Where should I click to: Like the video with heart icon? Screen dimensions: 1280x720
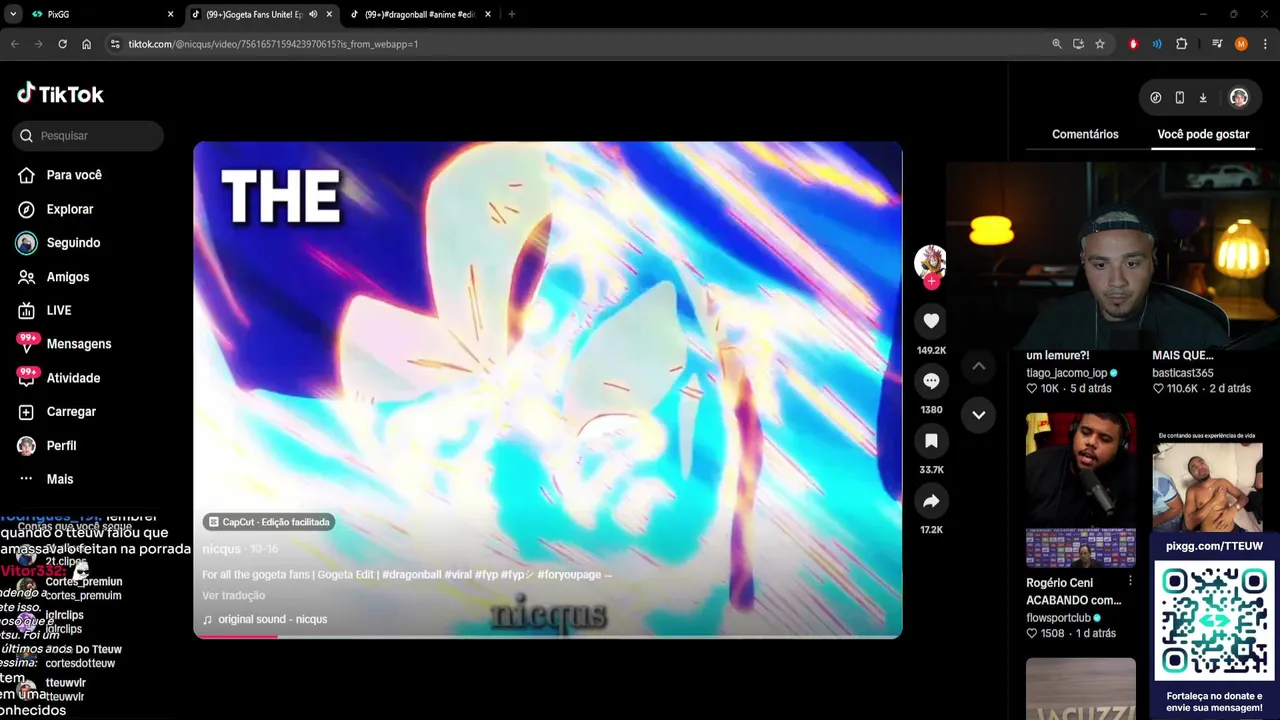click(931, 321)
